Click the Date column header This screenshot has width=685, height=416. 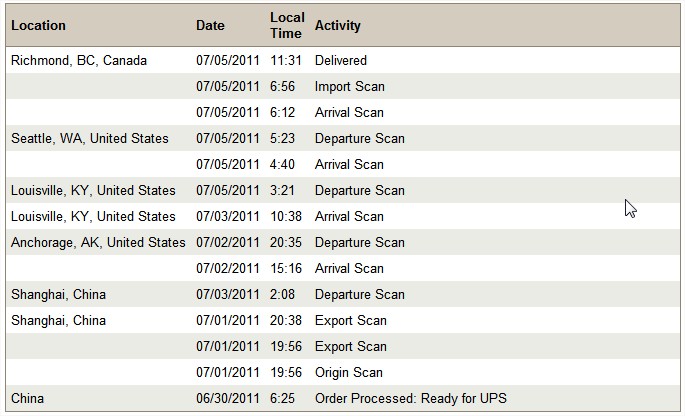point(210,25)
